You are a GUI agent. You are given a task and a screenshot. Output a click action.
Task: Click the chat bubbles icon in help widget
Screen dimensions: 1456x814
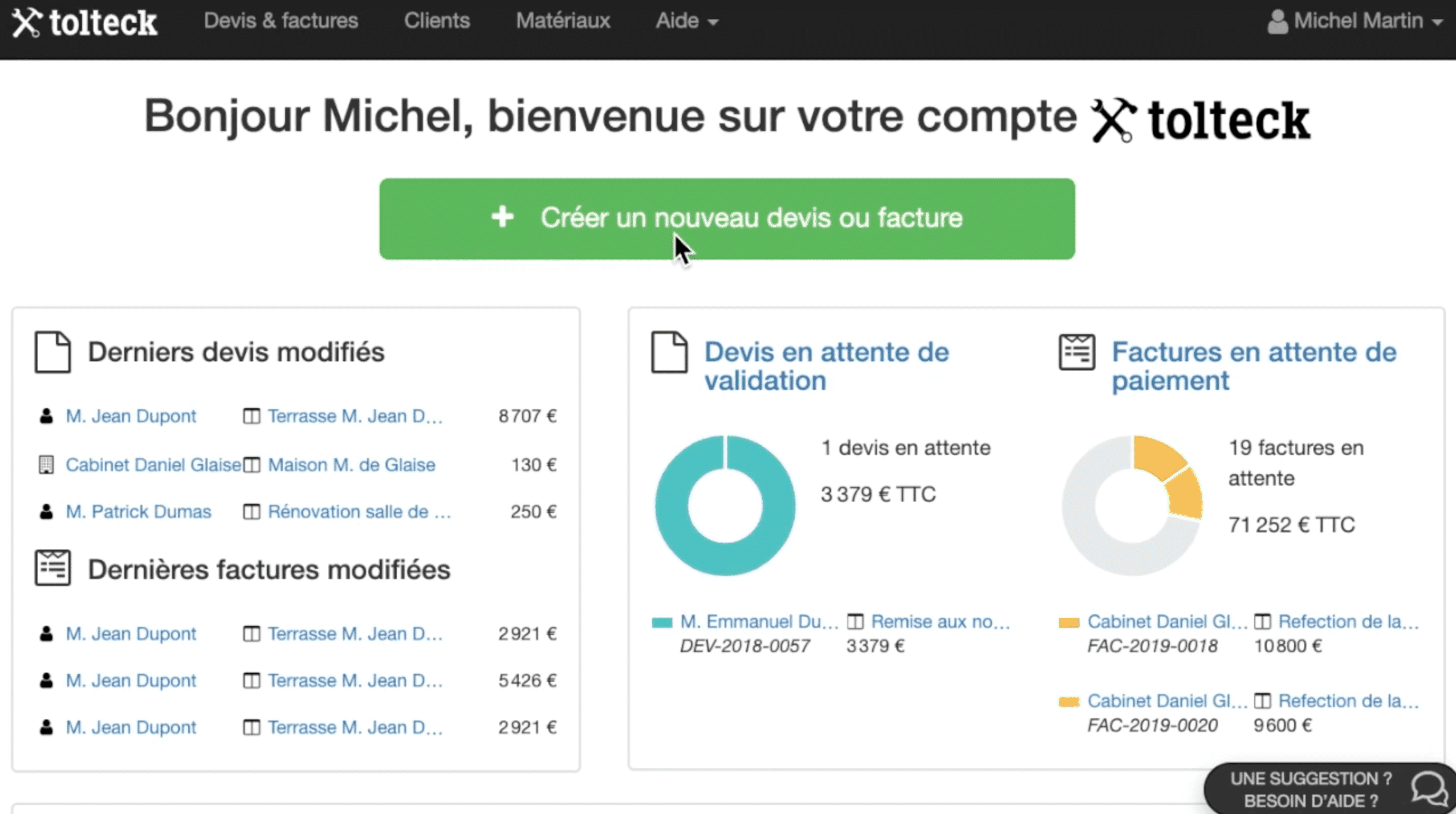[x=1429, y=789]
